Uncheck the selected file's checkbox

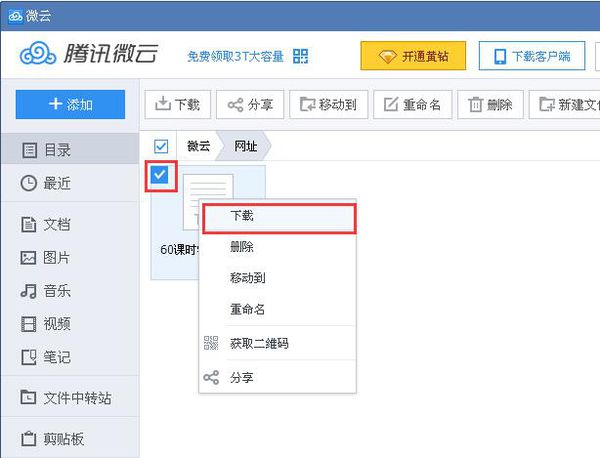160,177
